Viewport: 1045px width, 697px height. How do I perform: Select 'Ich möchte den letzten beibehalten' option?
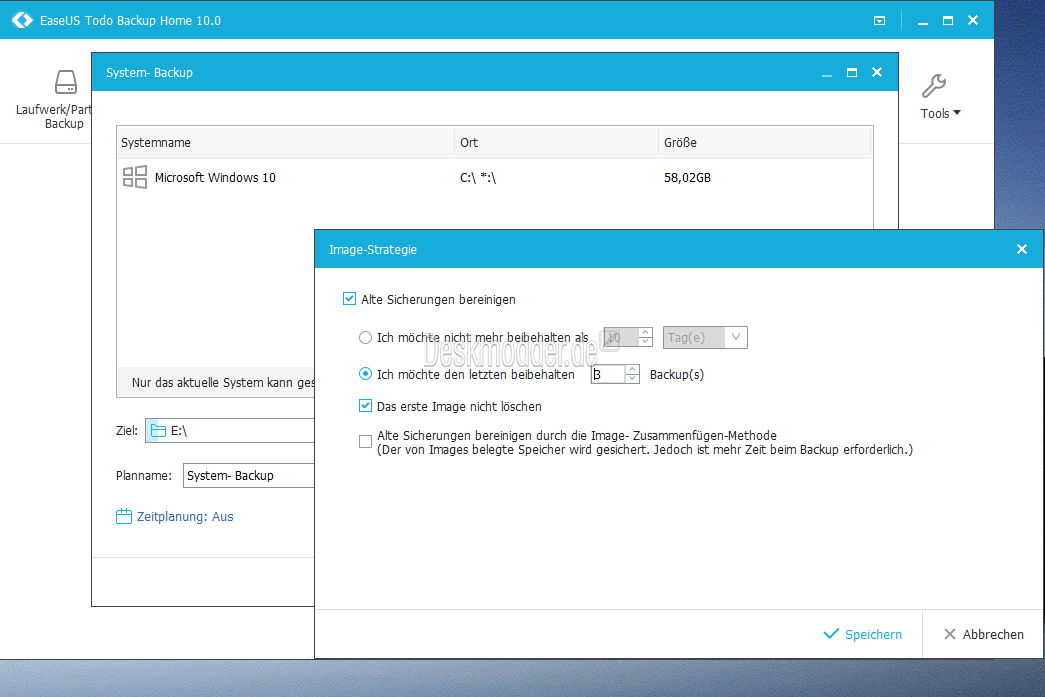365,374
